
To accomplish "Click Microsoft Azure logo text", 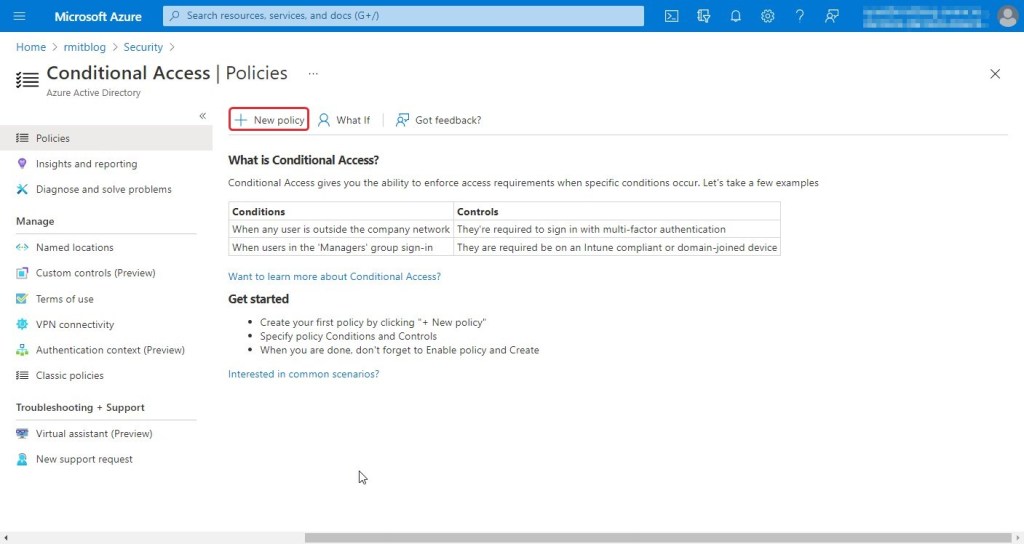I will tap(98, 16).
